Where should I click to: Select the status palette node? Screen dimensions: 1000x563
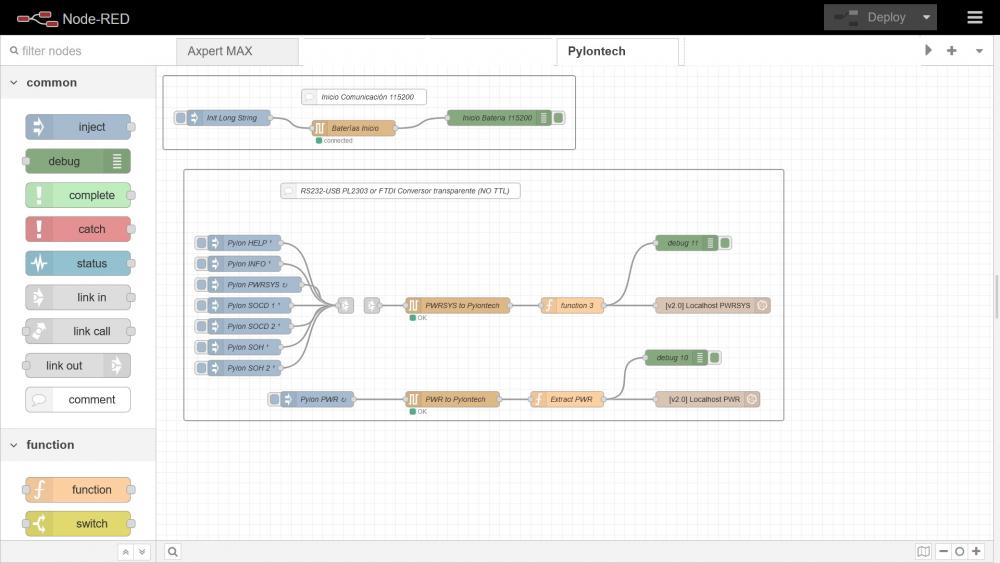click(78, 263)
